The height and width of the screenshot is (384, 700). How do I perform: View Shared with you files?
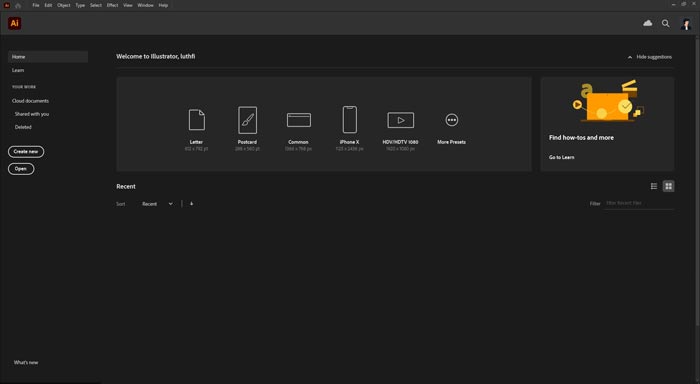click(x=32, y=114)
